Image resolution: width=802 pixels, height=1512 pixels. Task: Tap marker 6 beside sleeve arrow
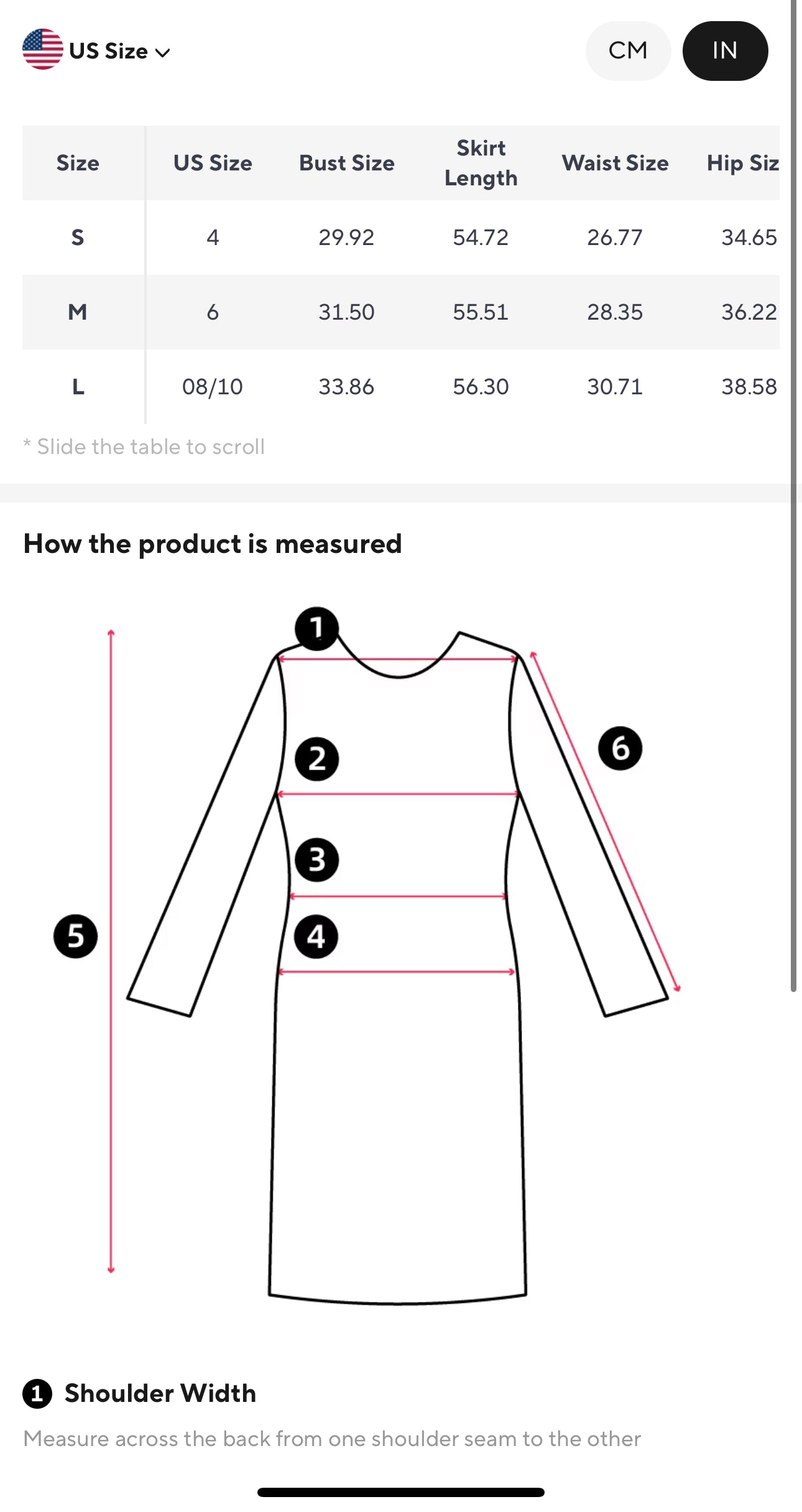click(620, 748)
